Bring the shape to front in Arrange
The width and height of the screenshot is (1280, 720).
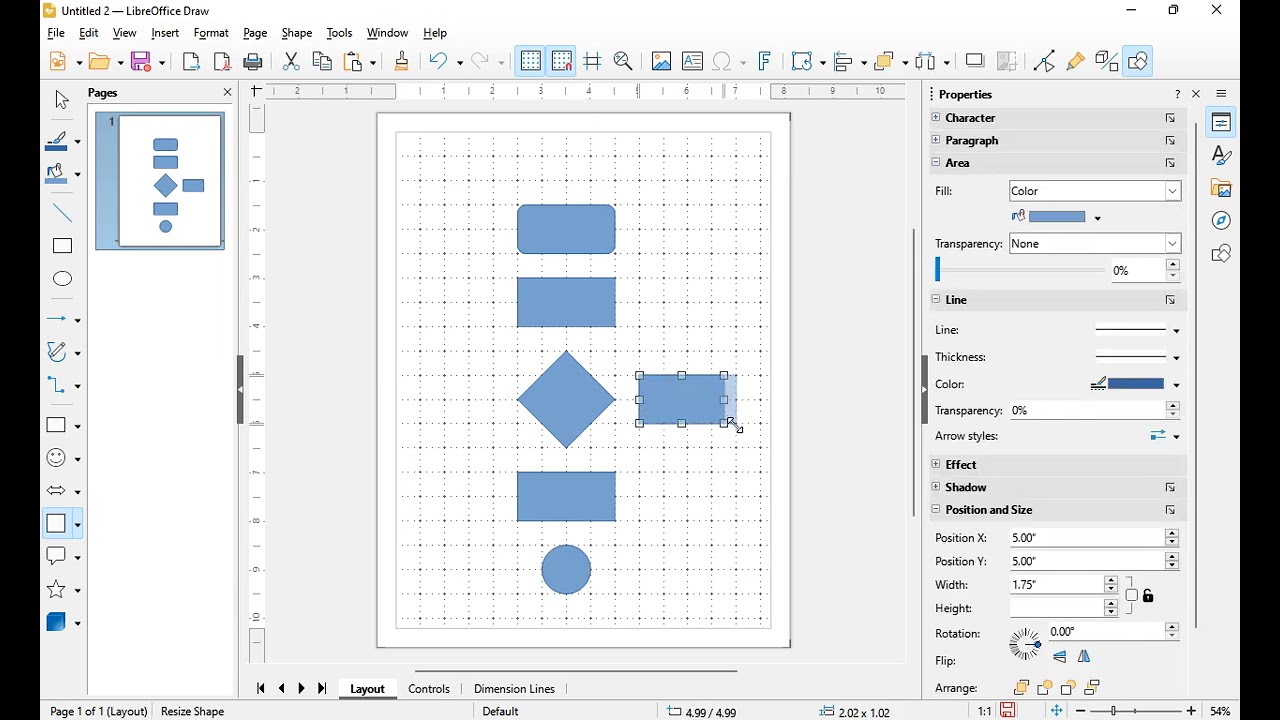1021,688
